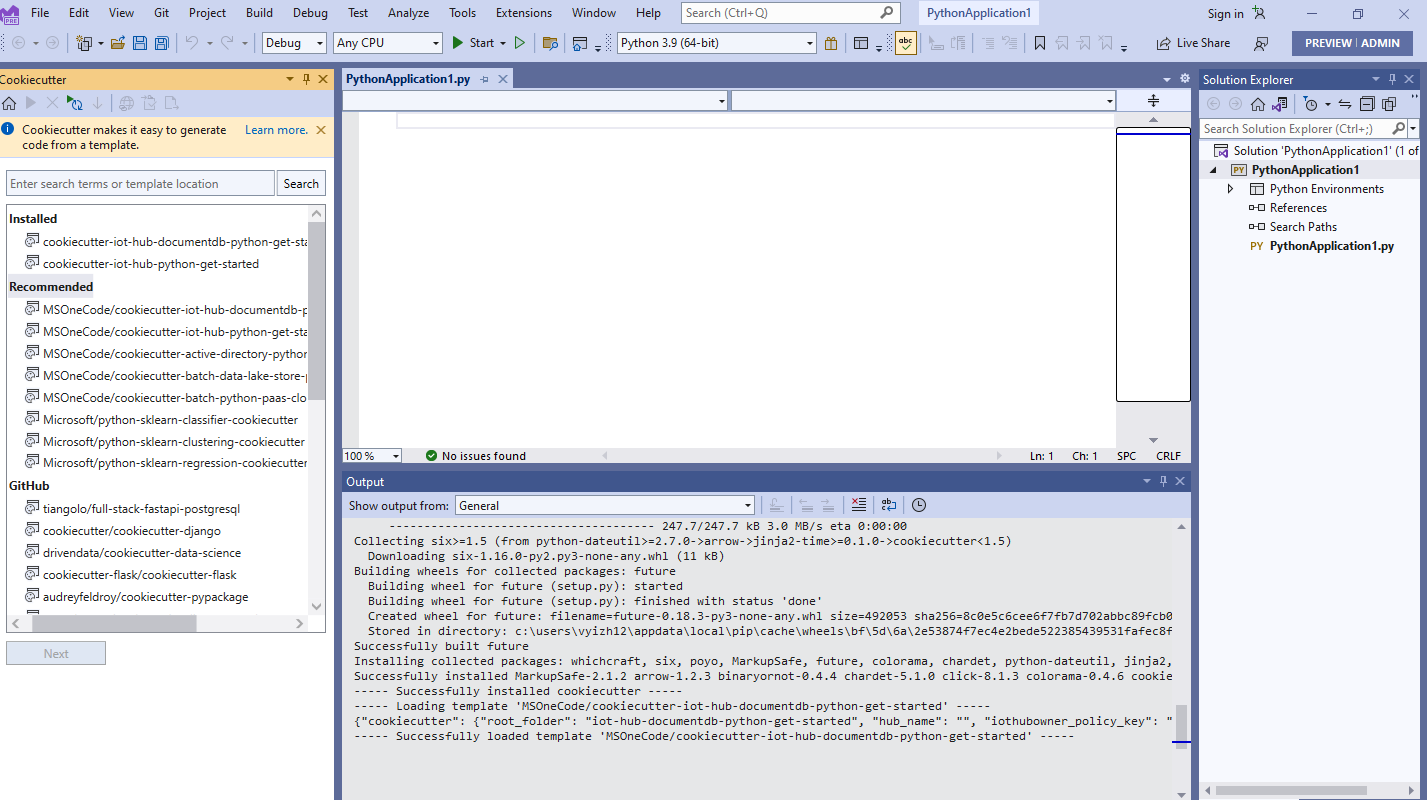
Task: Click the Home icon in the Cookiecutter toolbar
Action: click(9, 102)
